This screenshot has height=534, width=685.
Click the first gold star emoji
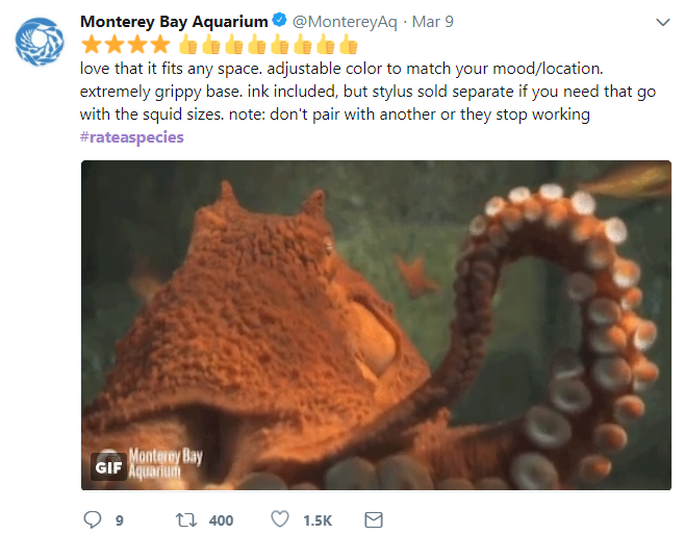click(91, 45)
